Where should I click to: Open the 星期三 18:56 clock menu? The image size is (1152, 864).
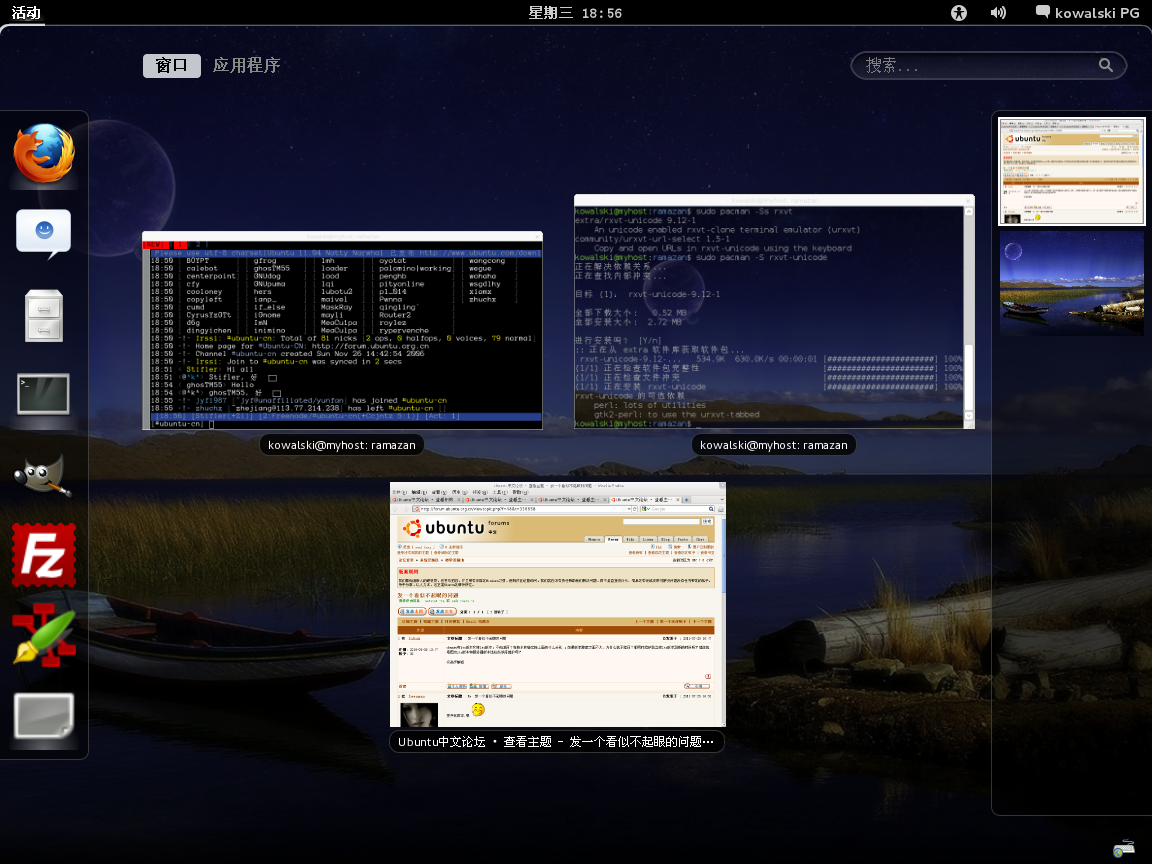click(x=575, y=12)
